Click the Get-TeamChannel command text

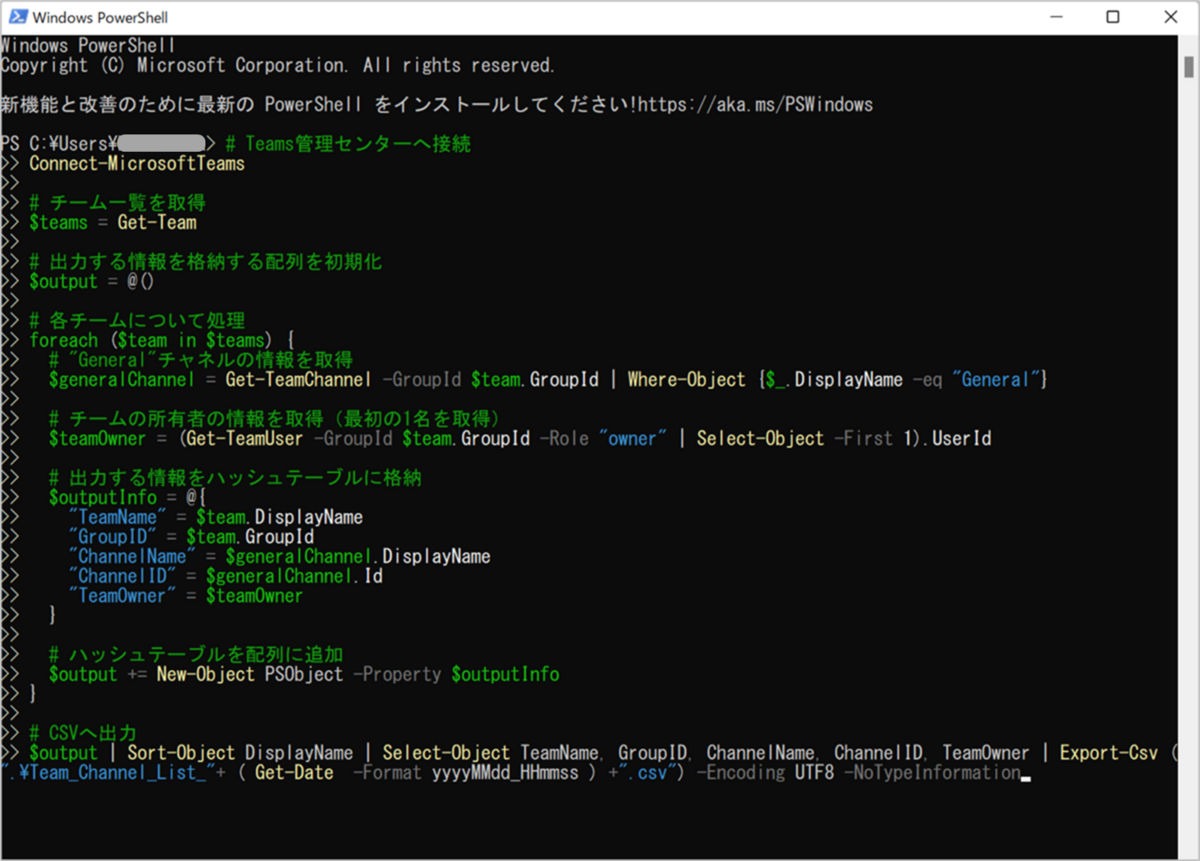[299, 379]
